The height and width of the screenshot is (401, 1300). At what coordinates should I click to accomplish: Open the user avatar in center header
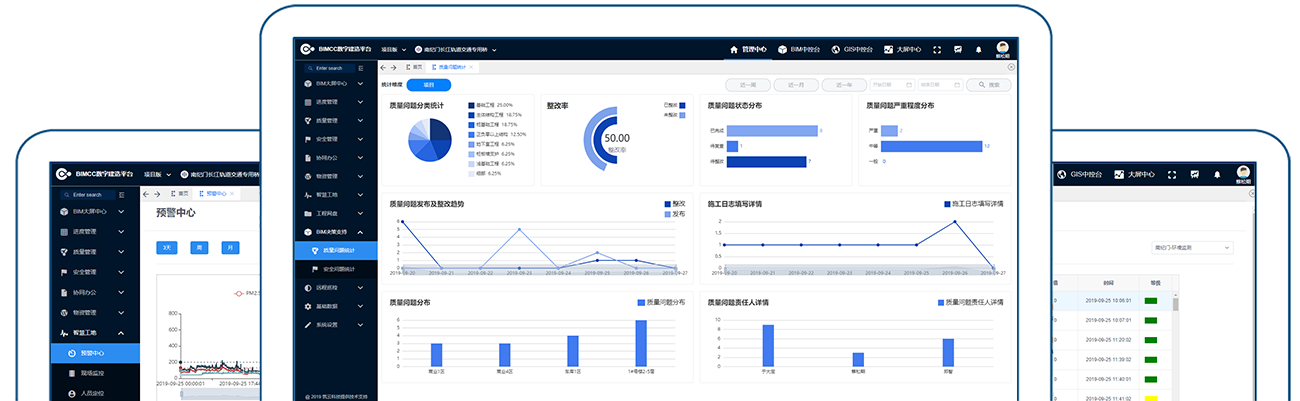1002,47
